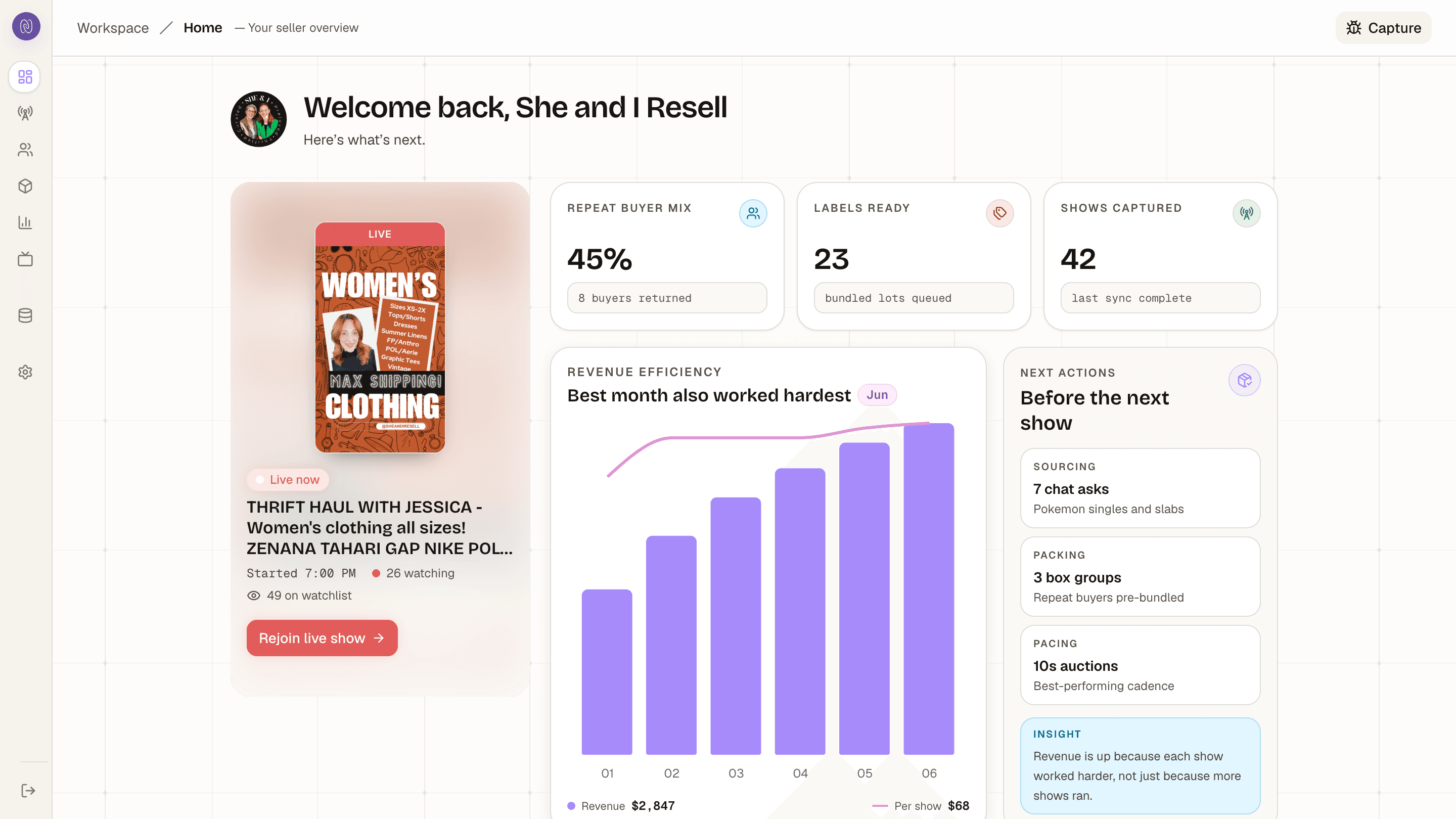Click the 03 revenue bar
The width and height of the screenshot is (1456, 819).
tap(736, 626)
